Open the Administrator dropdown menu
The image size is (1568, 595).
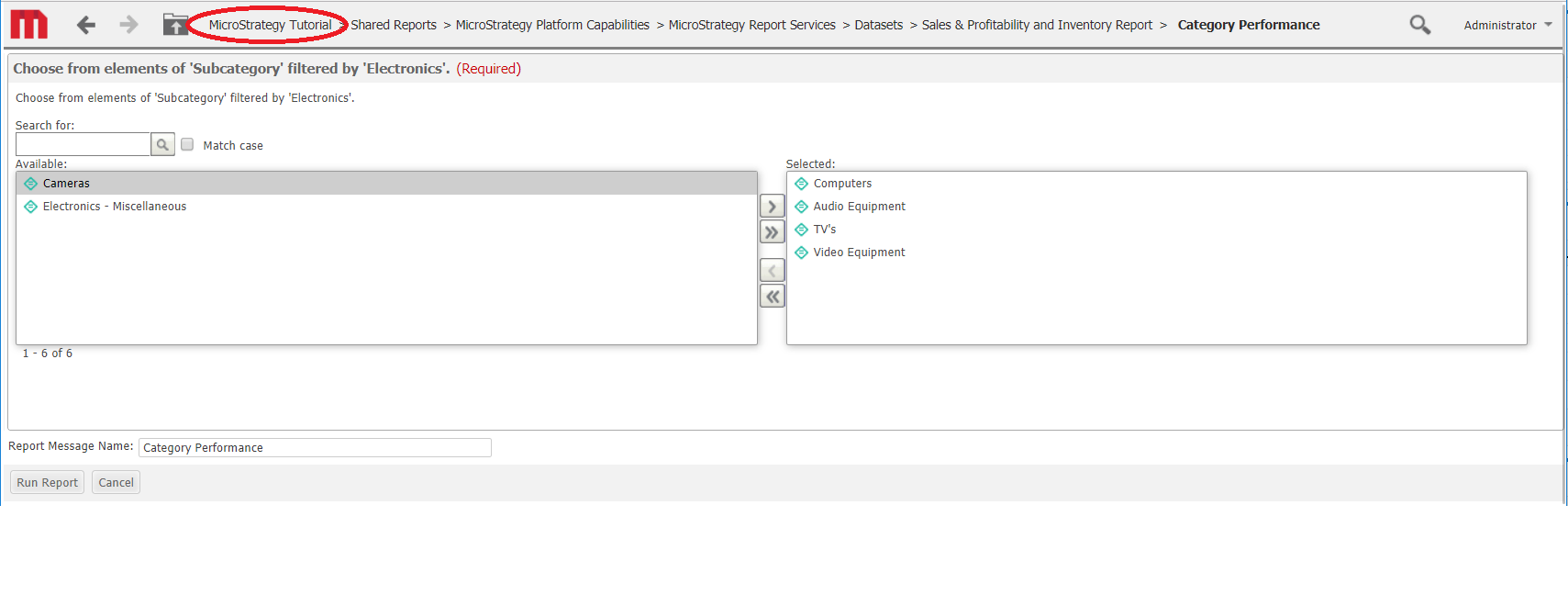[x=1507, y=25]
